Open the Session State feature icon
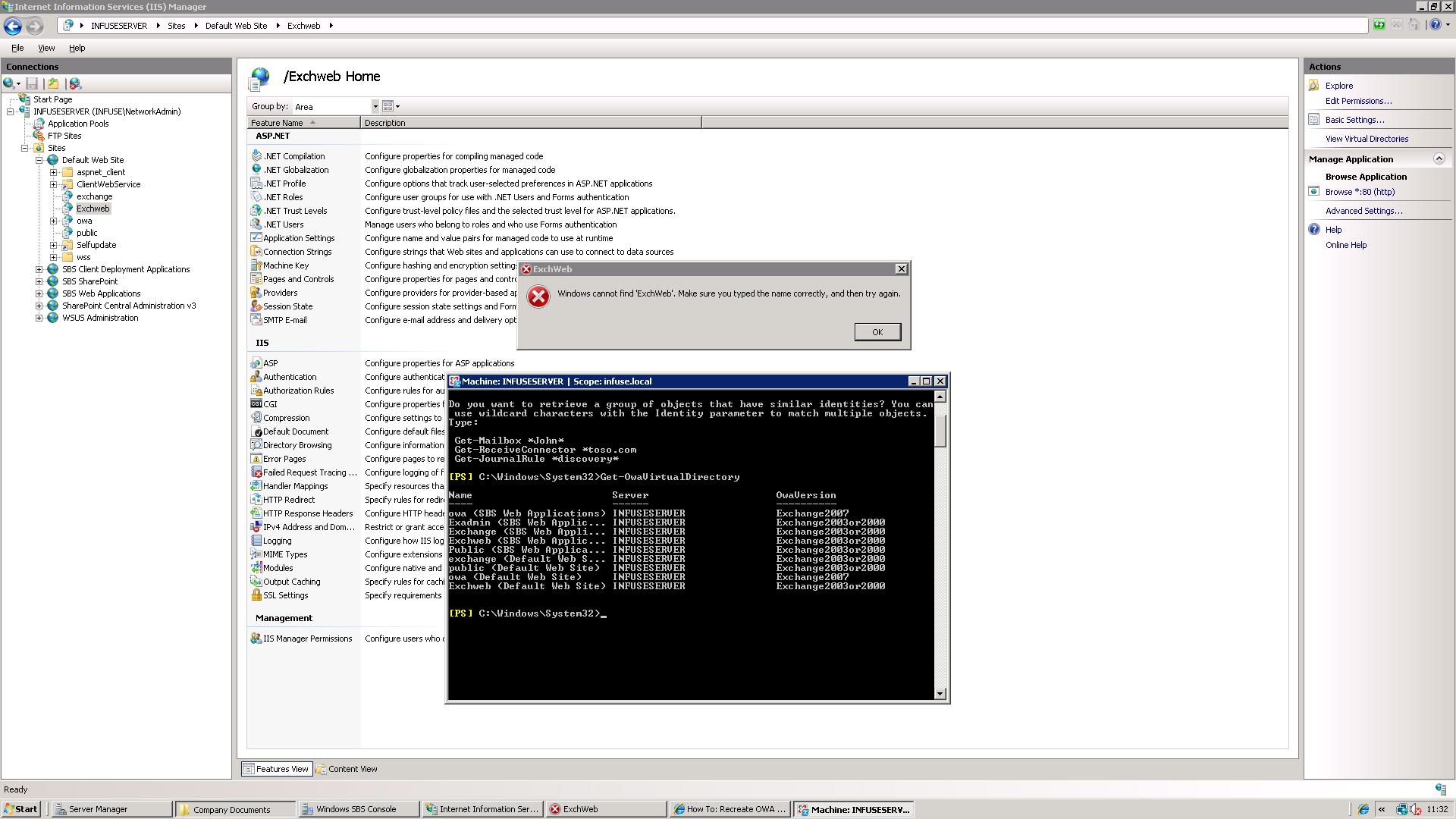 (256, 306)
